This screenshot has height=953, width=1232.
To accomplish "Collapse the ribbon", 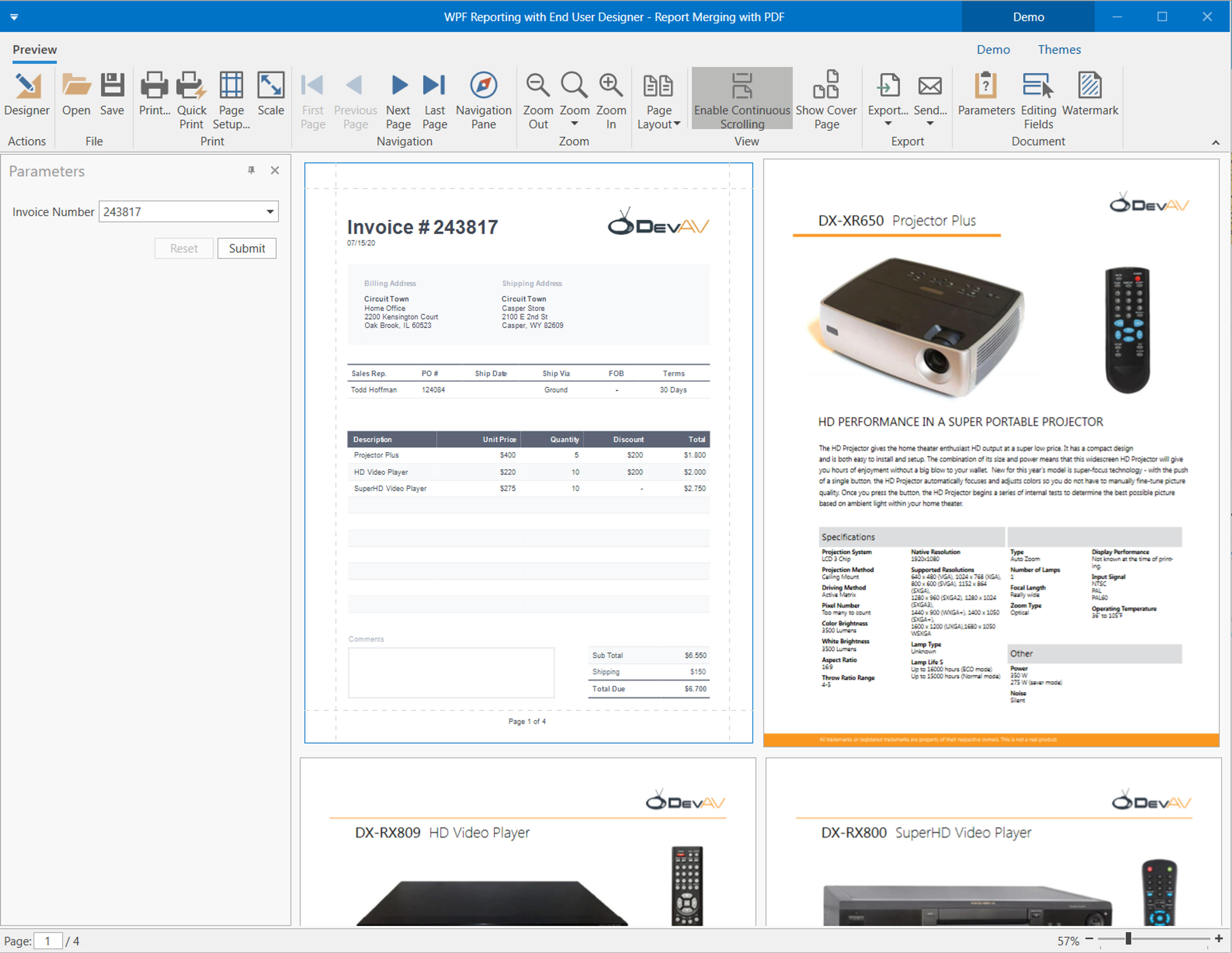I will [1216, 142].
